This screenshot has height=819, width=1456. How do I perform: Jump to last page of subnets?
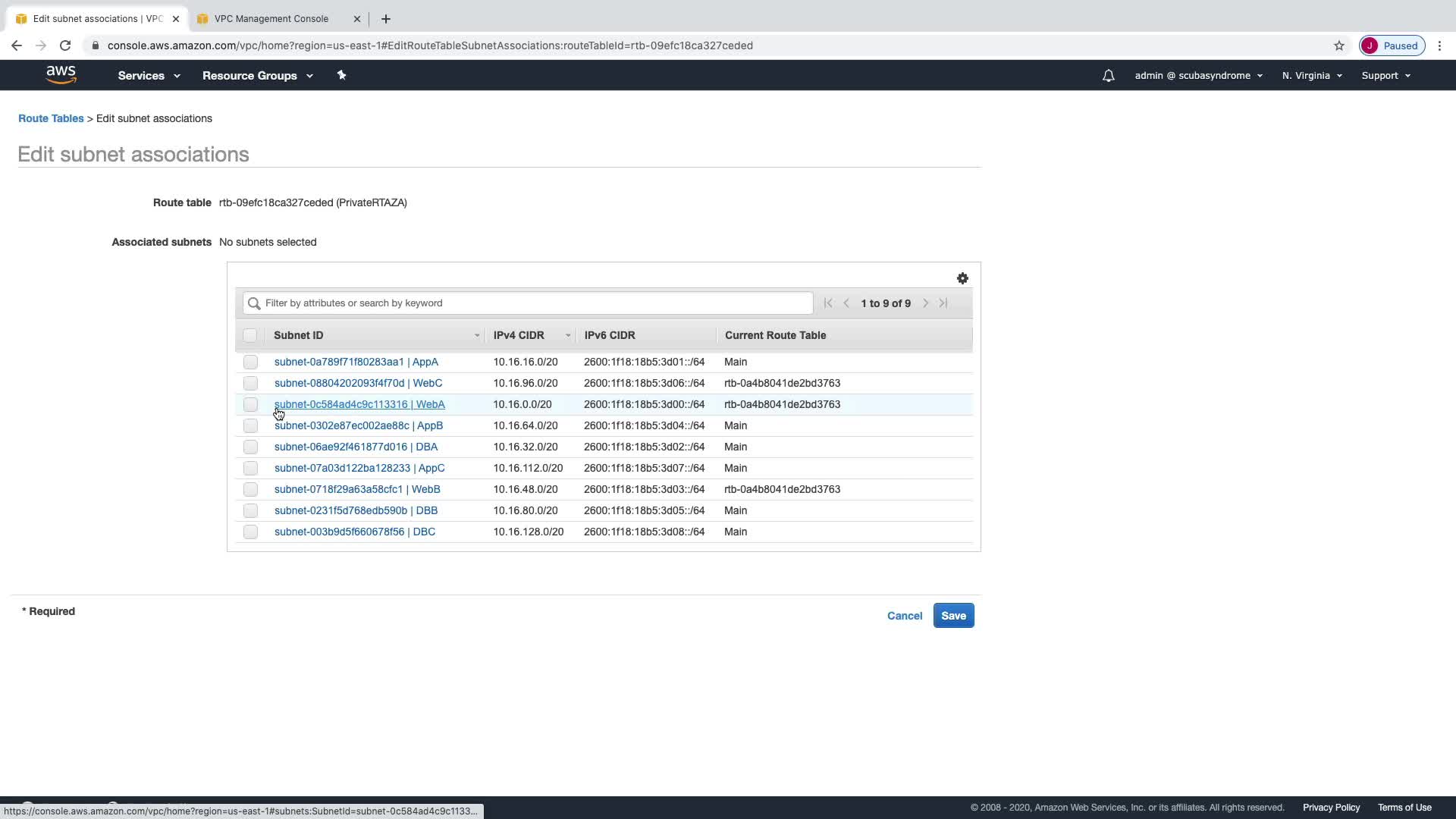(943, 303)
